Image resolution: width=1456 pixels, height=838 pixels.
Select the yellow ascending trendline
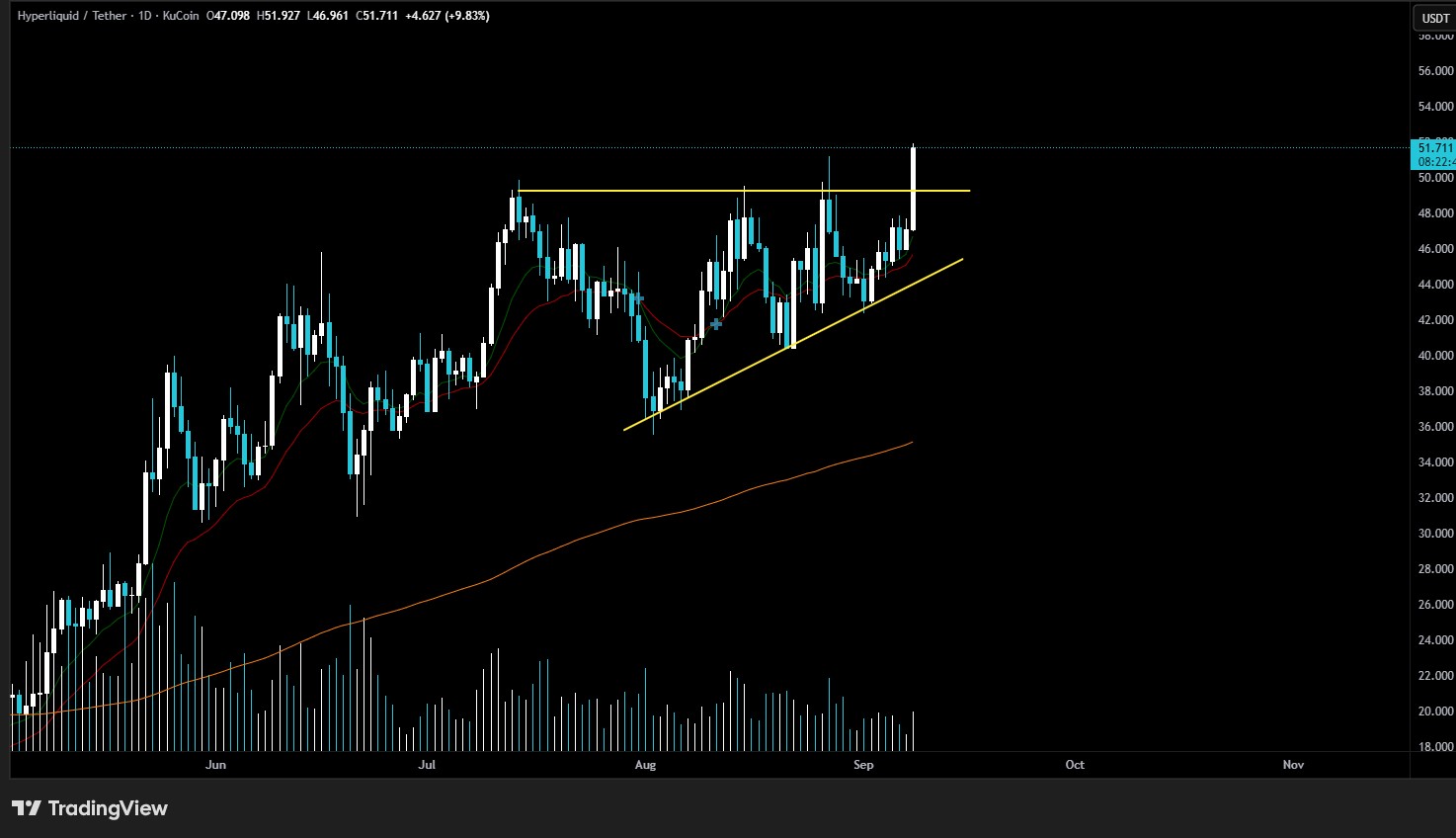click(x=793, y=345)
